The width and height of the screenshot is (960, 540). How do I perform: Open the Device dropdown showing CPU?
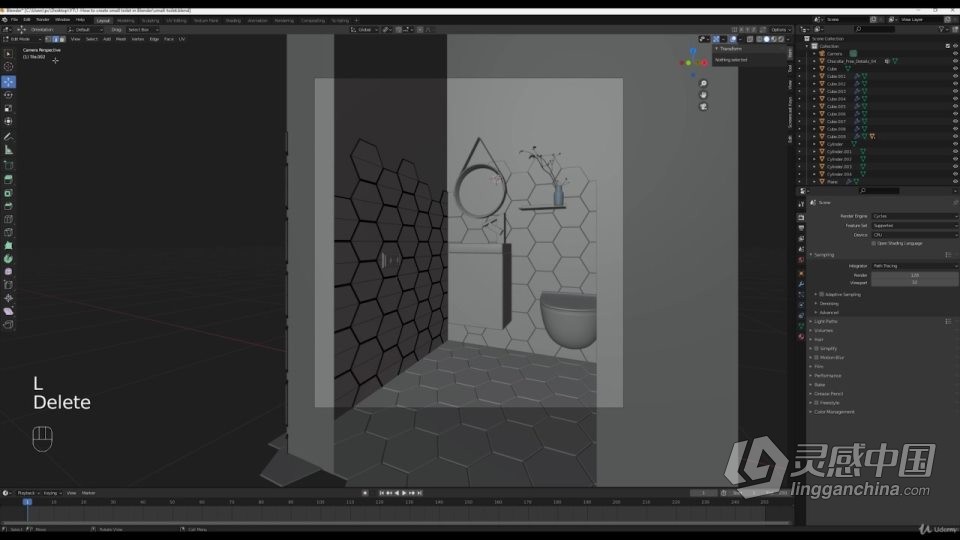[915, 234]
